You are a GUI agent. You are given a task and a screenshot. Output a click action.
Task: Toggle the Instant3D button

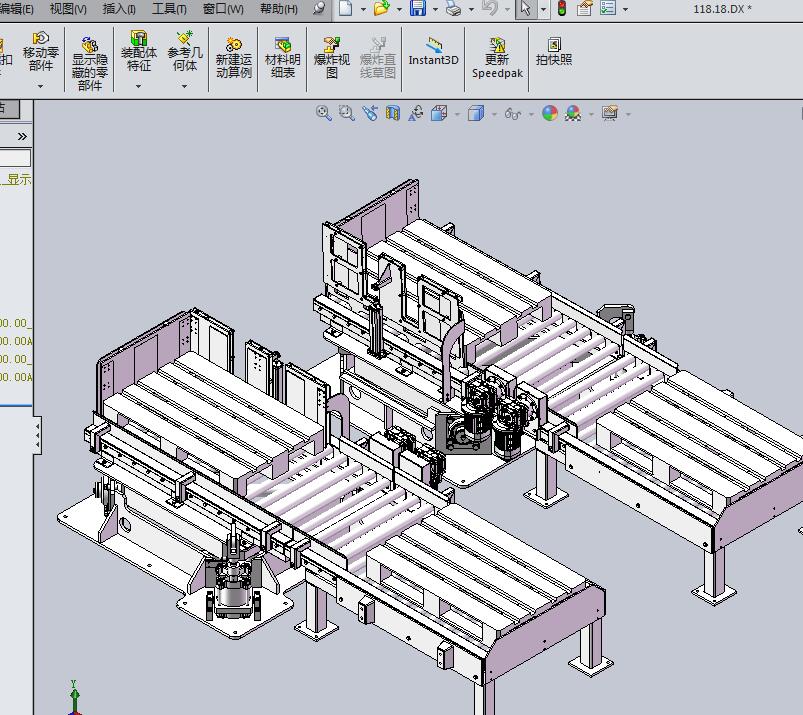pos(433,52)
